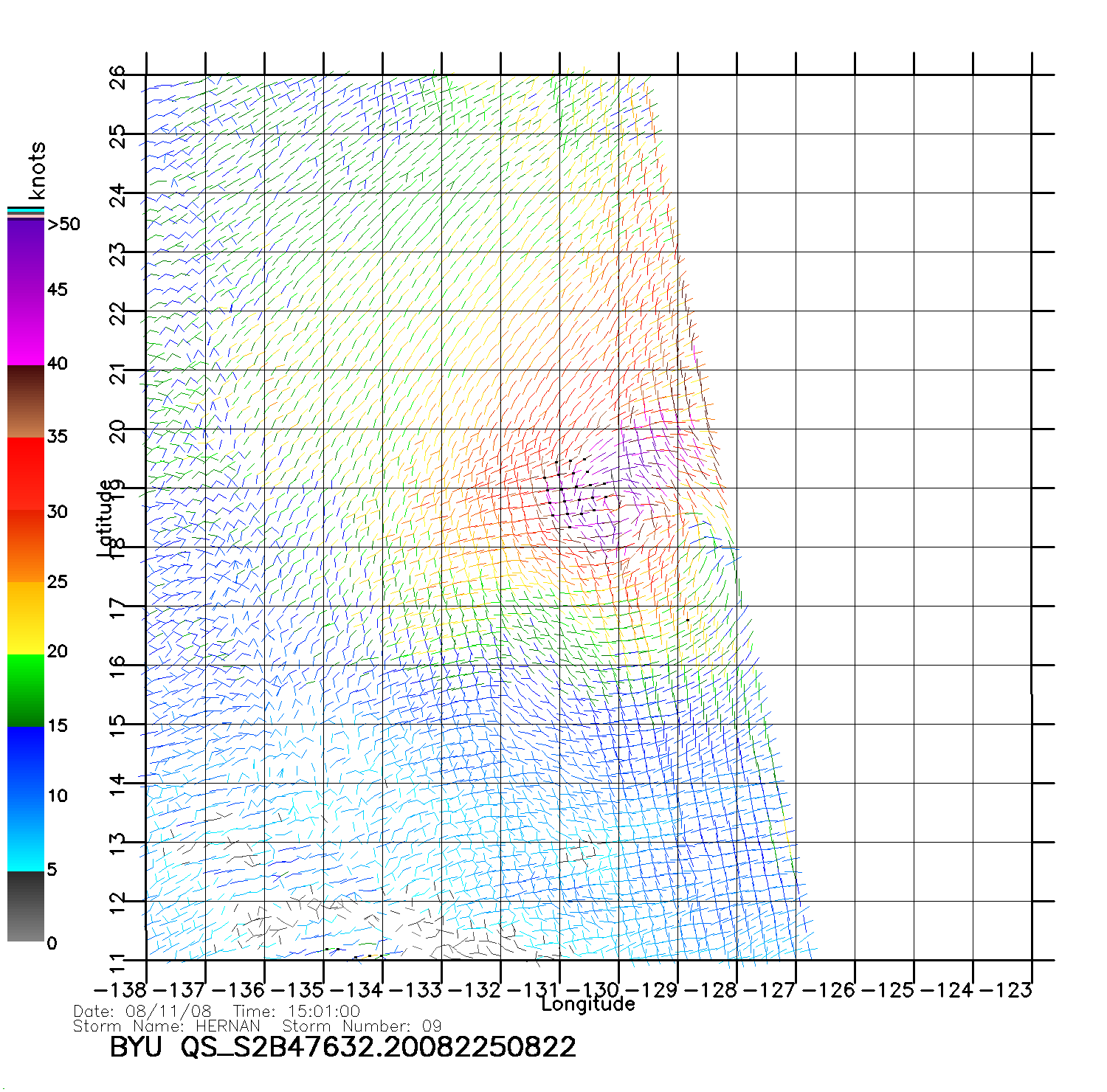The image size is (1107, 1092).
Task: Click the yellow 20–25 knots legend band
Action: click(x=25, y=618)
